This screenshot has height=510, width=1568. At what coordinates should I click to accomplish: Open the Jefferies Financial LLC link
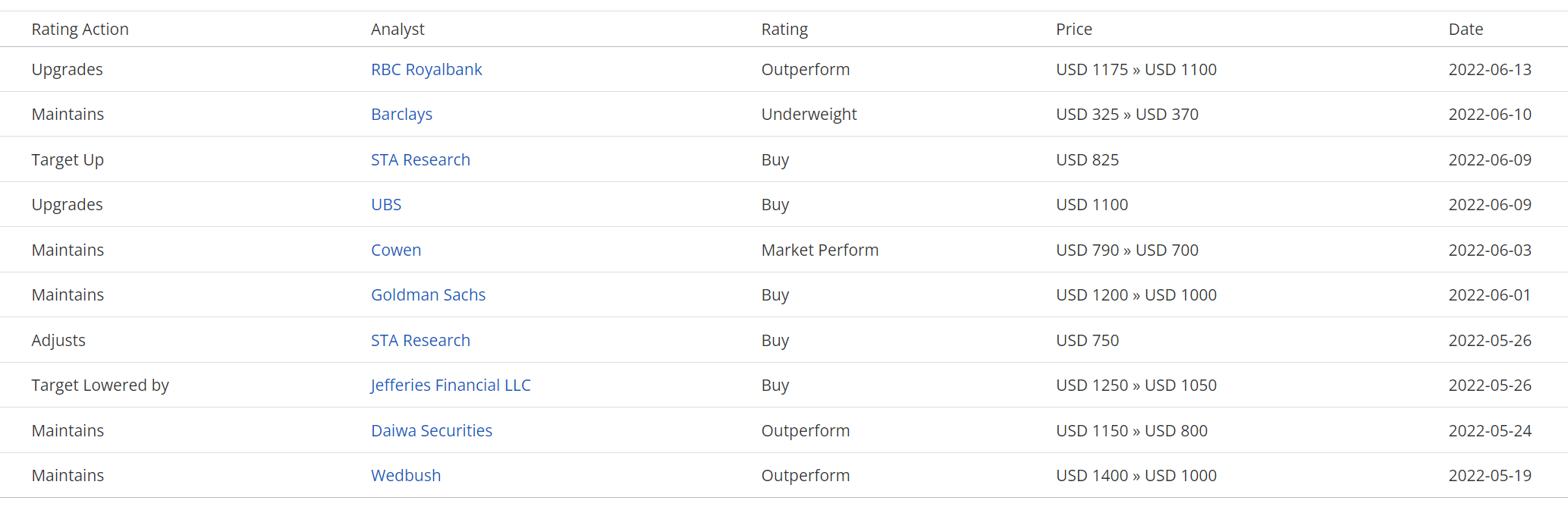click(x=451, y=386)
